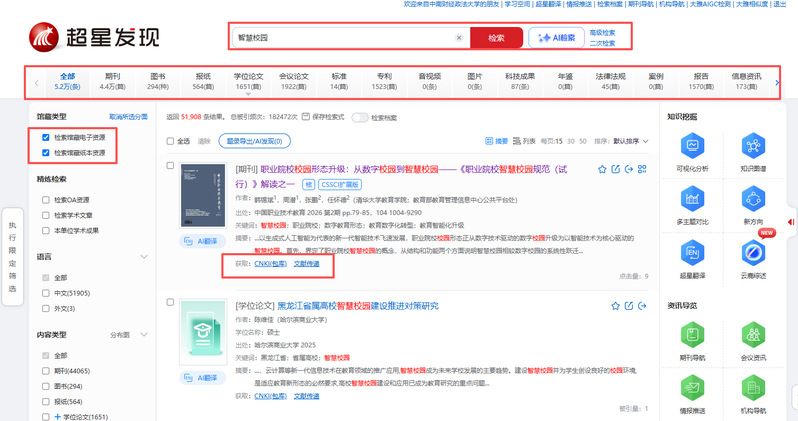
Task: Toggle the 检索档案 switch
Action: point(359,117)
